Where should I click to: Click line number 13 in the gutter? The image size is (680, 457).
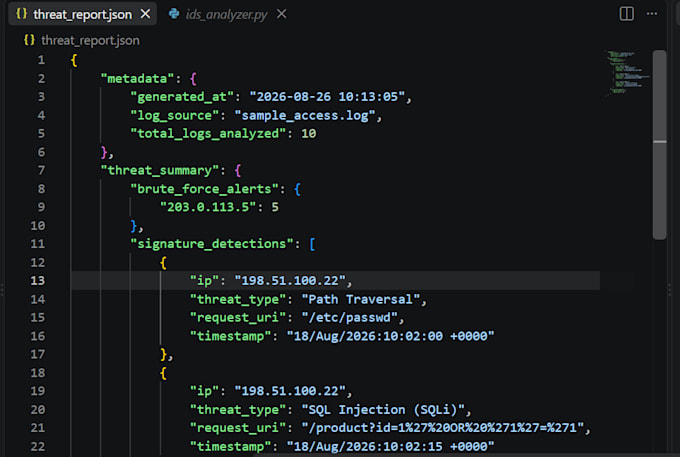[38, 281]
